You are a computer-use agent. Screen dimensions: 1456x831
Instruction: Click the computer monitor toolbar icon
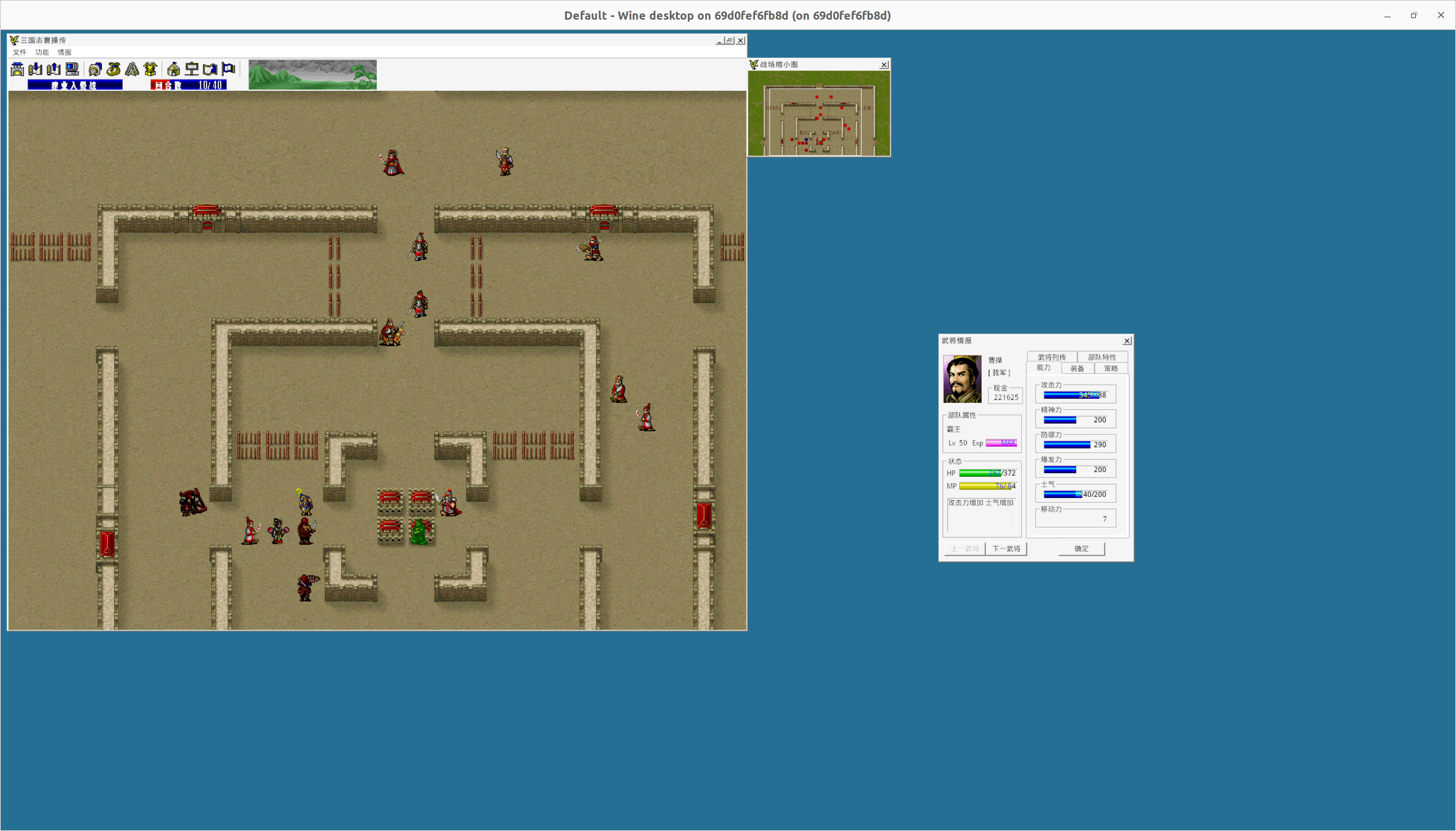tap(72, 70)
